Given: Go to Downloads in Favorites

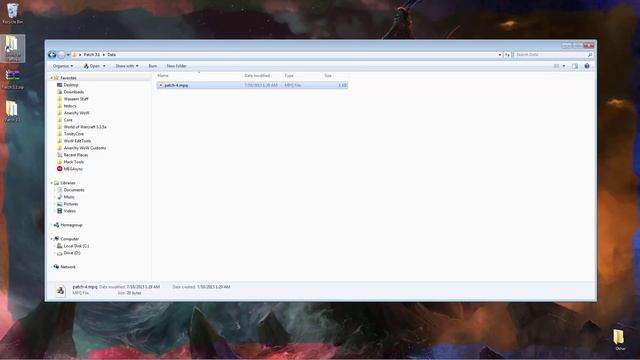Looking at the screenshot, I should [73, 92].
